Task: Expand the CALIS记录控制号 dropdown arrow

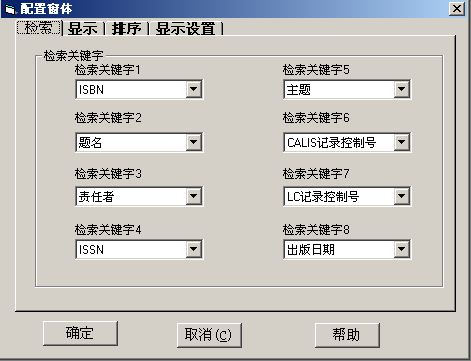Action: 402,143
